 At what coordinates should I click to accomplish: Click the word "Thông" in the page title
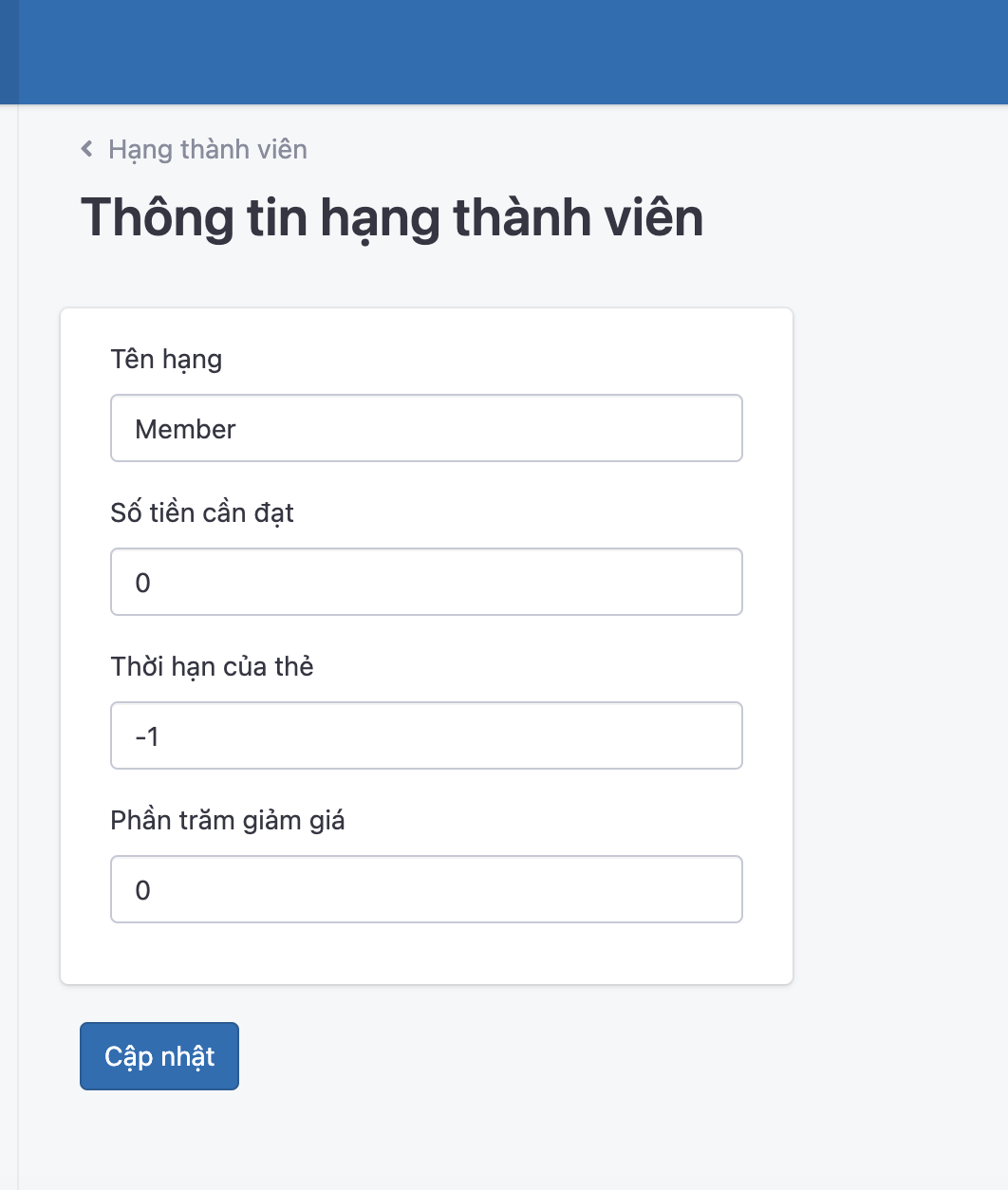157,217
